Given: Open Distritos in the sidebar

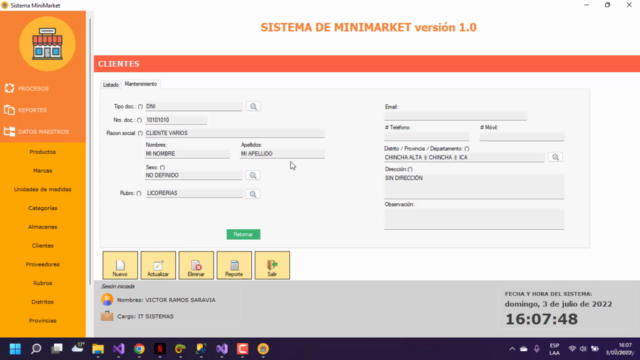Looking at the screenshot, I should point(42,302).
